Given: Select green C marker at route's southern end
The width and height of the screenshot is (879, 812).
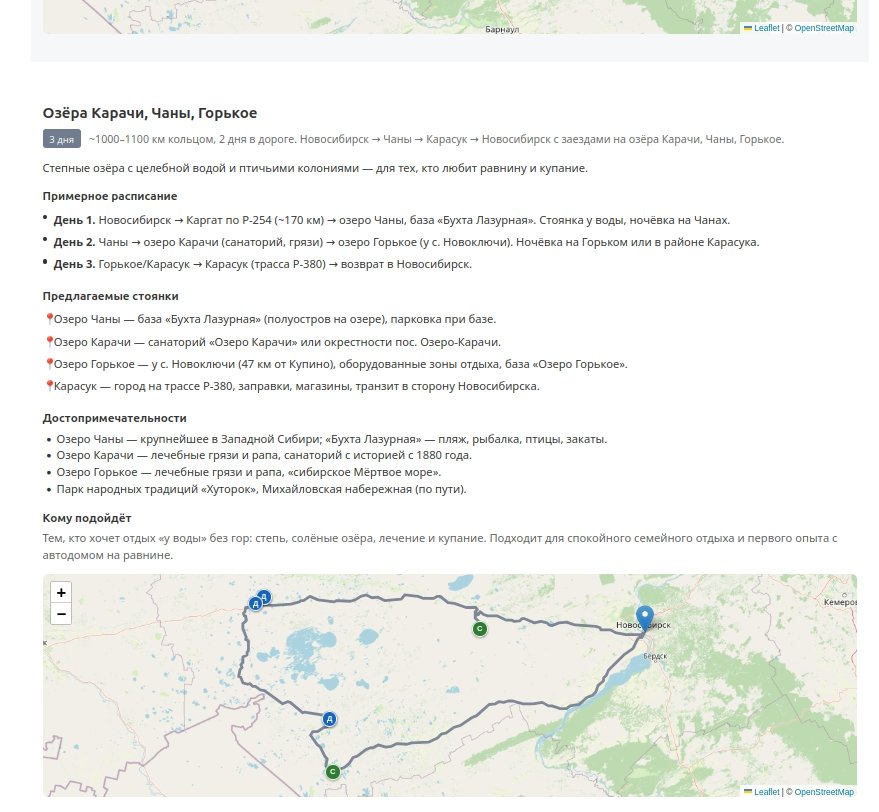Looking at the screenshot, I should pos(333,771).
